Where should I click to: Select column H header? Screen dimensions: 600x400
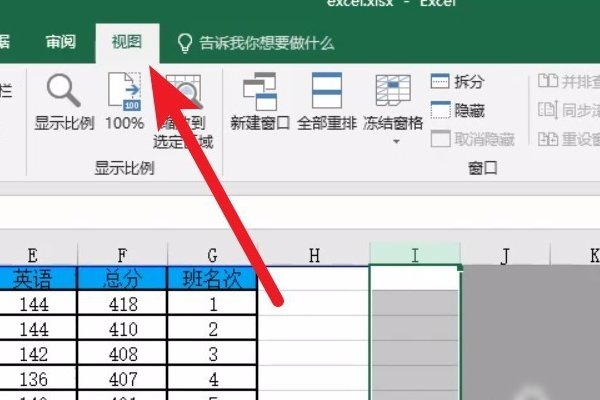314,255
